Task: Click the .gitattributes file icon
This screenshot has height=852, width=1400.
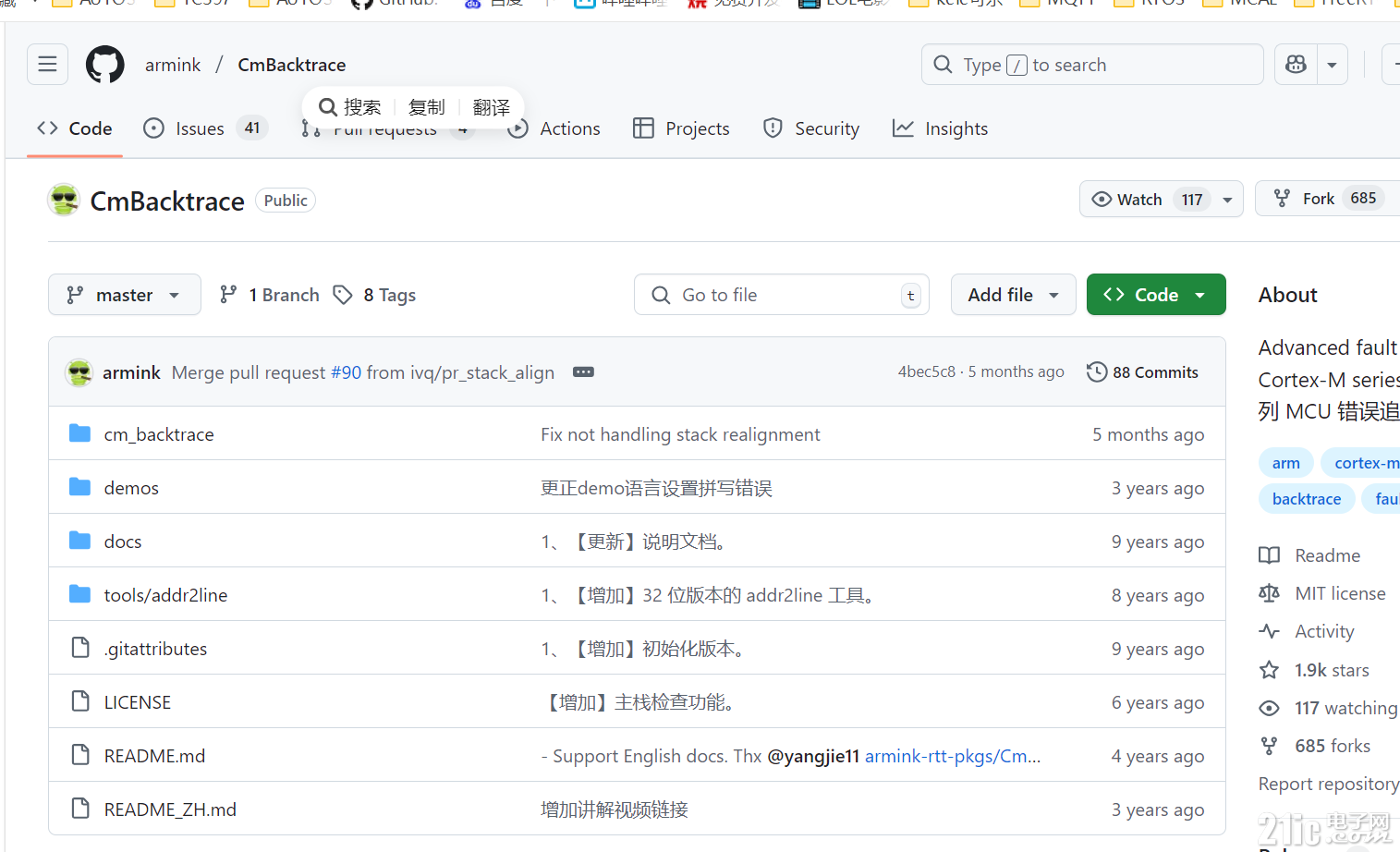Action: tap(80, 648)
